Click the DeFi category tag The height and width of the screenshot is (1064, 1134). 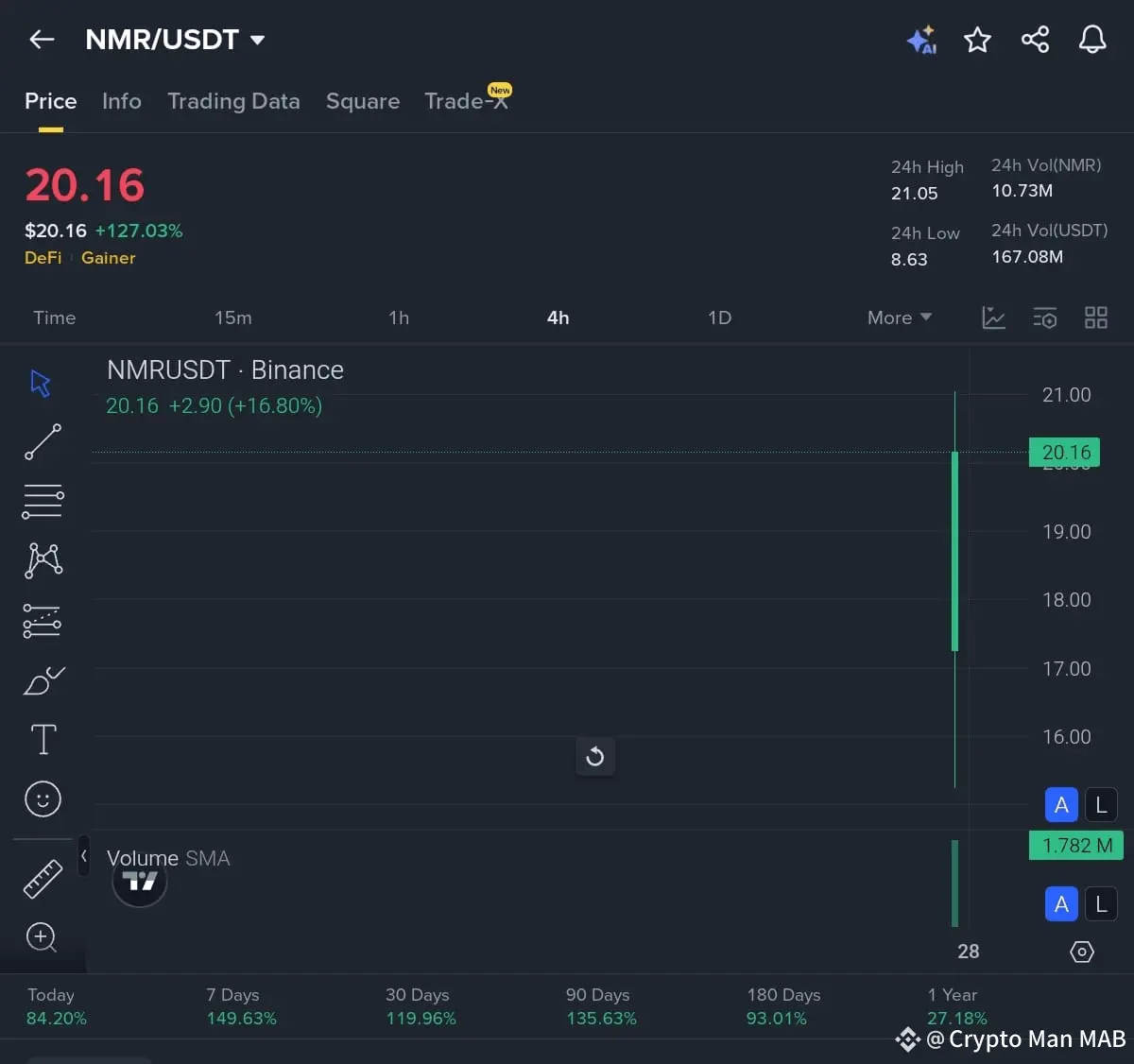(43, 258)
